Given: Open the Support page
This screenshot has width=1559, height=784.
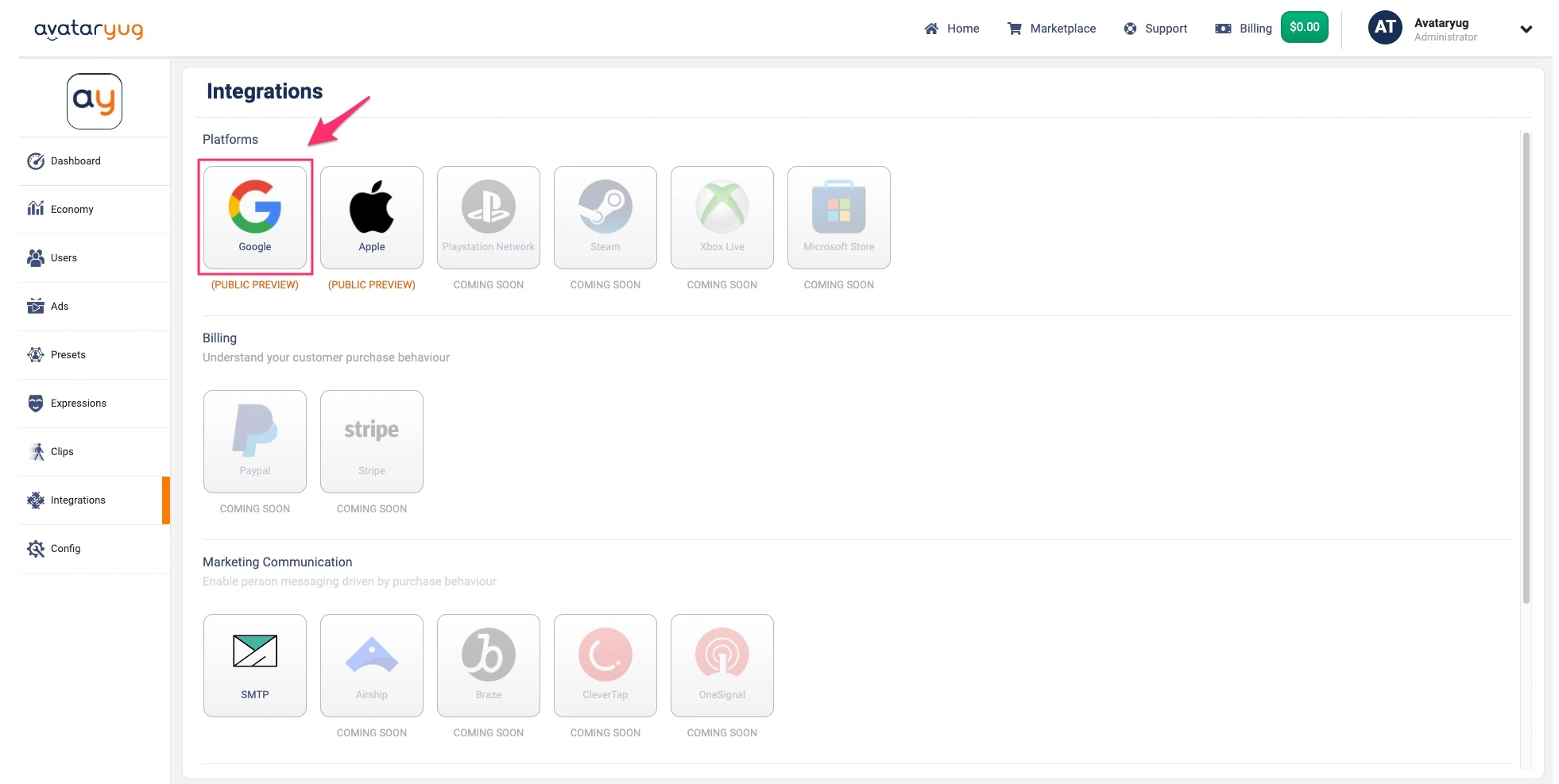Looking at the screenshot, I should [x=1155, y=29].
